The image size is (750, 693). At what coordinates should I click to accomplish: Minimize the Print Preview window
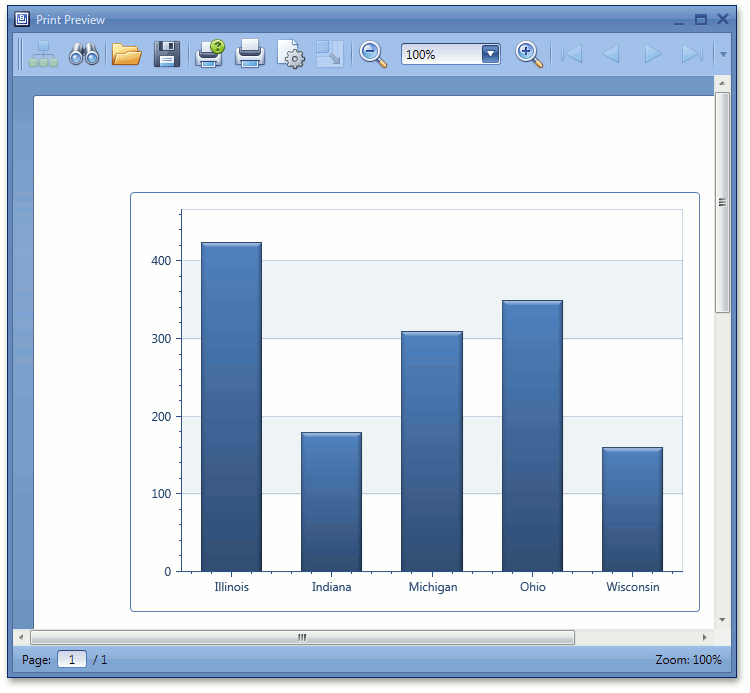point(679,21)
